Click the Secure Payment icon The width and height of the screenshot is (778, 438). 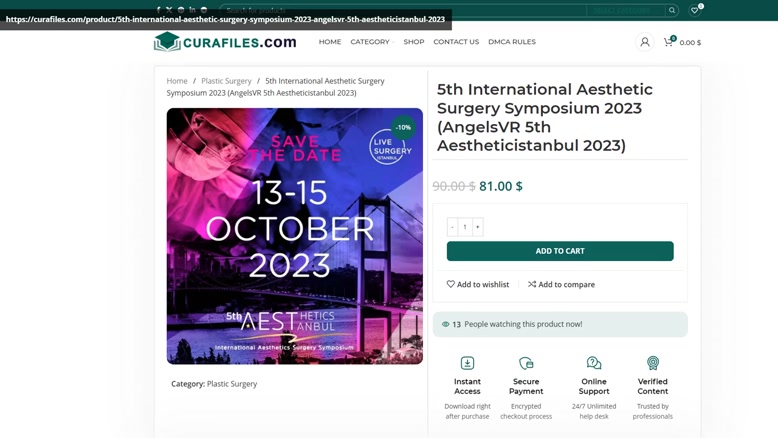tap(526, 363)
